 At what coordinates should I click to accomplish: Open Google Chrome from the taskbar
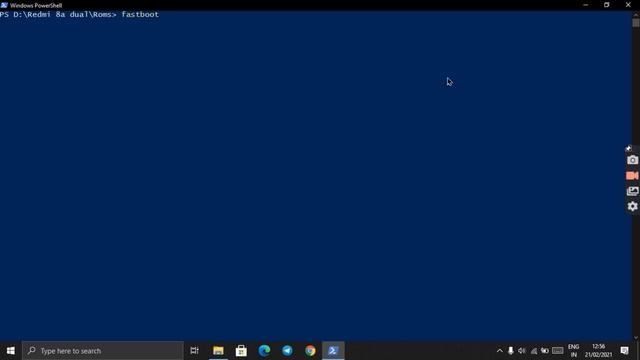point(310,351)
